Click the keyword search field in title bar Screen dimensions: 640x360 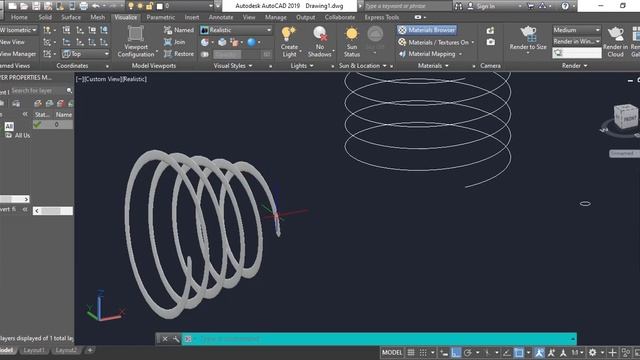tap(408, 6)
